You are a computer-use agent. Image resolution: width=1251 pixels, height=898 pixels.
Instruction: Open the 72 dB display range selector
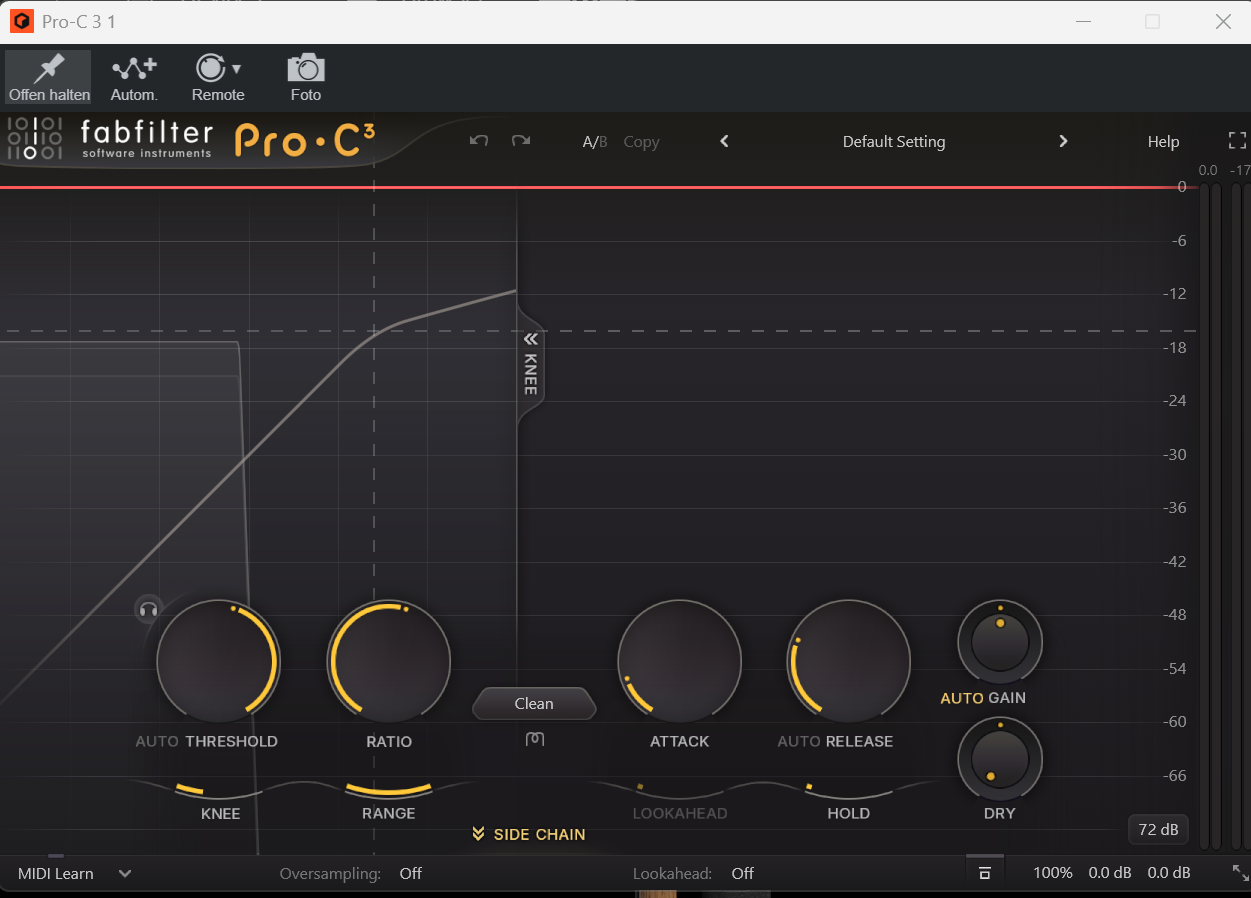(x=1159, y=830)
